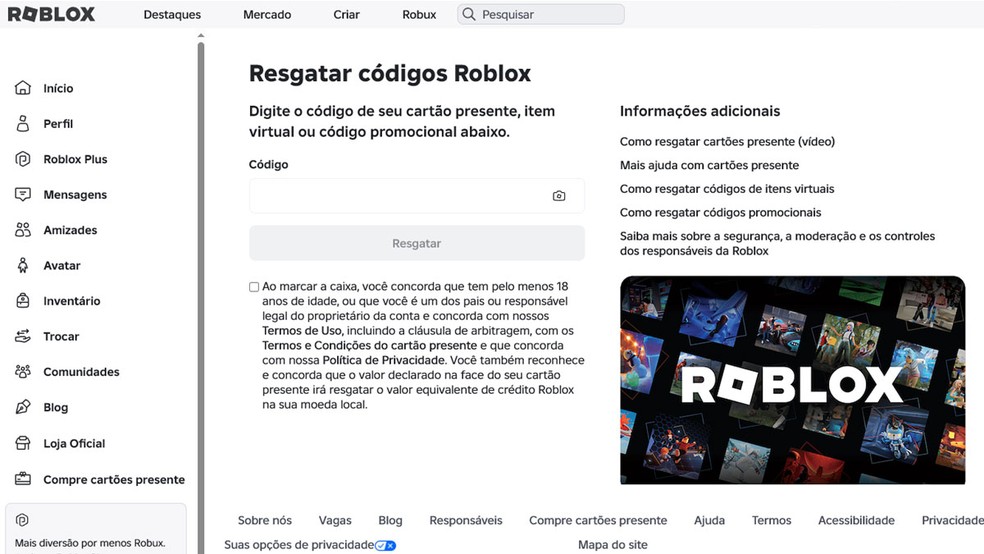Click Suas opções de privacidade link

pyautogui.click(x=299, y=545)
